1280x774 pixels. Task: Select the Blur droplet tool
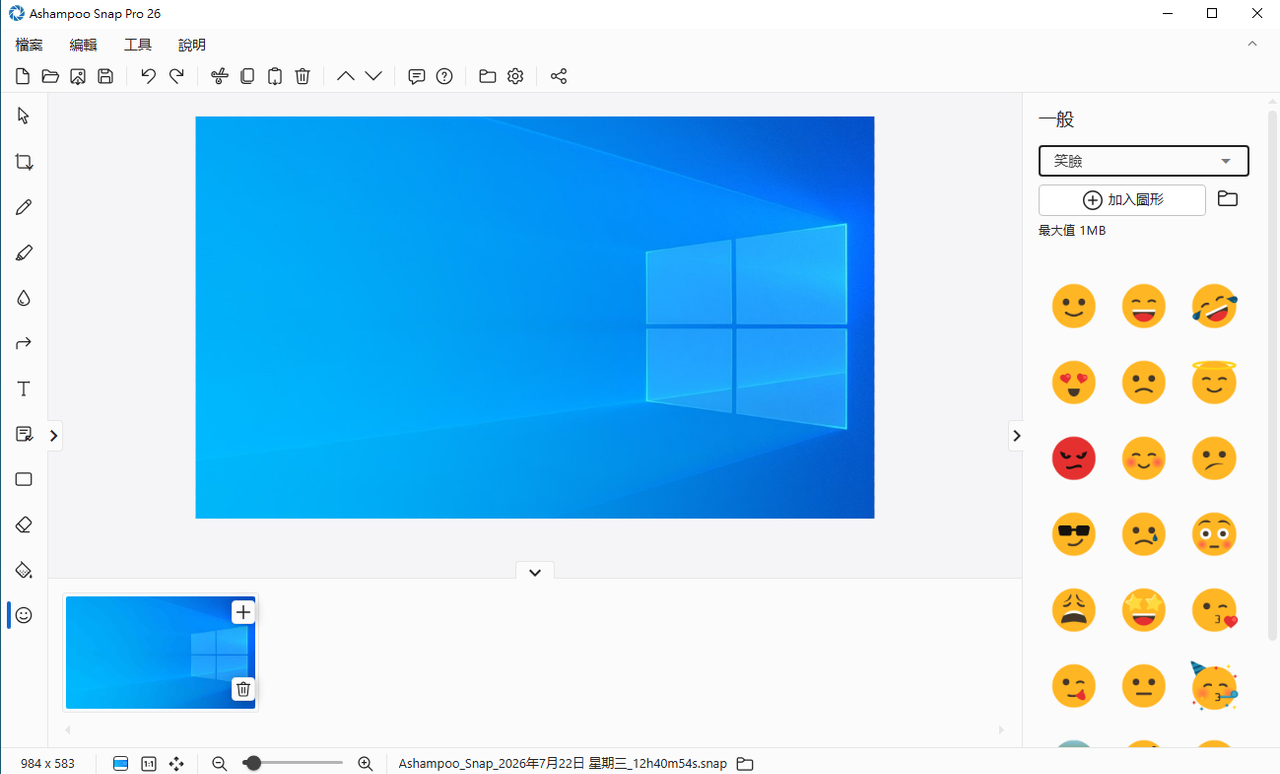point(24,298)
